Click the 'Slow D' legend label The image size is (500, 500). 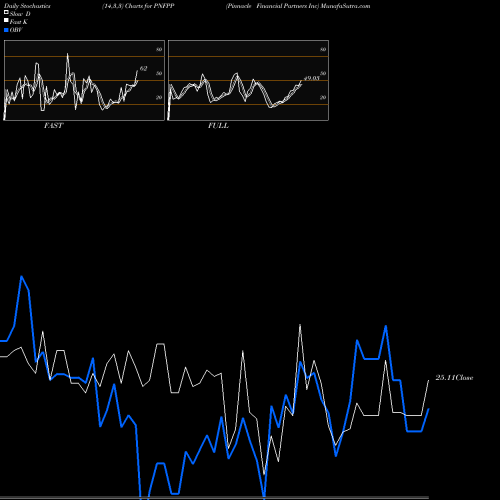click(20, 14)
